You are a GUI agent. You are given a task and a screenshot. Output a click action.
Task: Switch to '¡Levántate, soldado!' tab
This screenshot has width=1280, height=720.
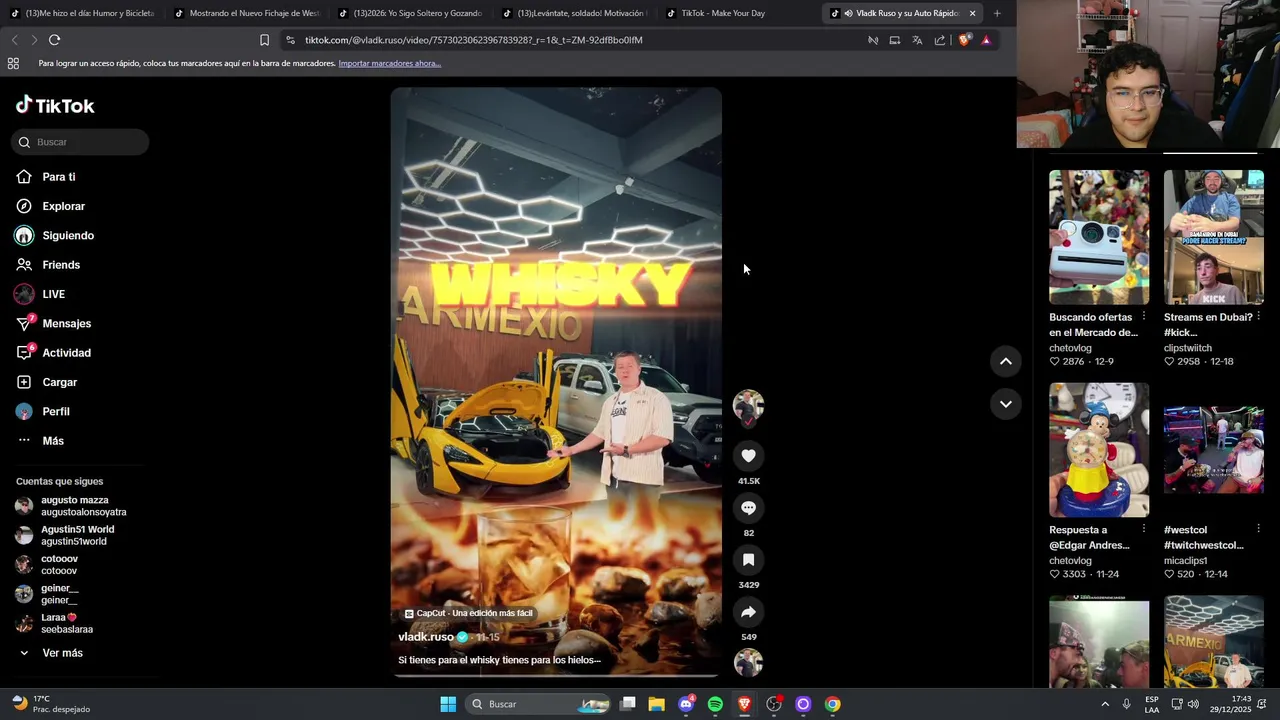coord(574,13)
